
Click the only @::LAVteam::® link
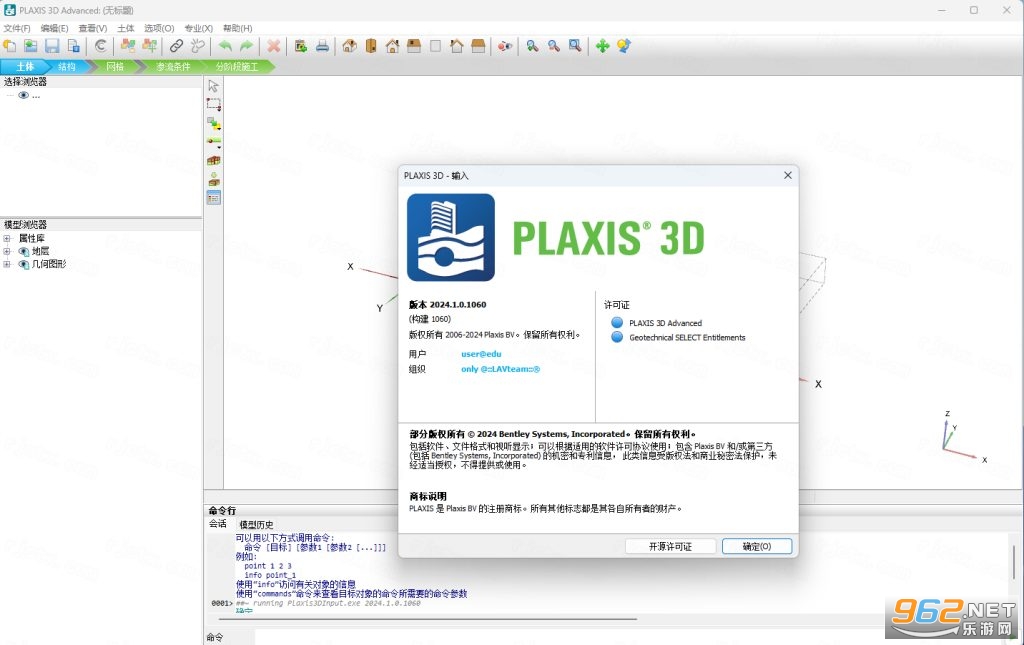(500, 369)
